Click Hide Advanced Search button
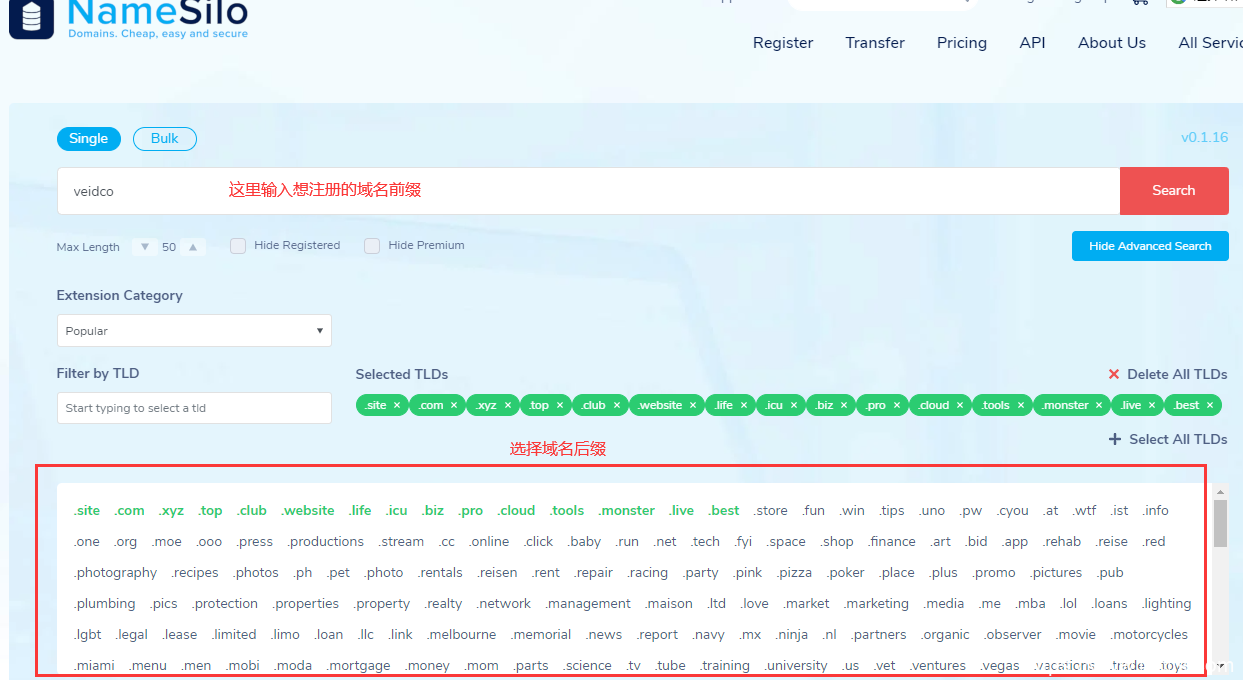The height and width of the screenshot is (680, 1243). pos(1150,246)
